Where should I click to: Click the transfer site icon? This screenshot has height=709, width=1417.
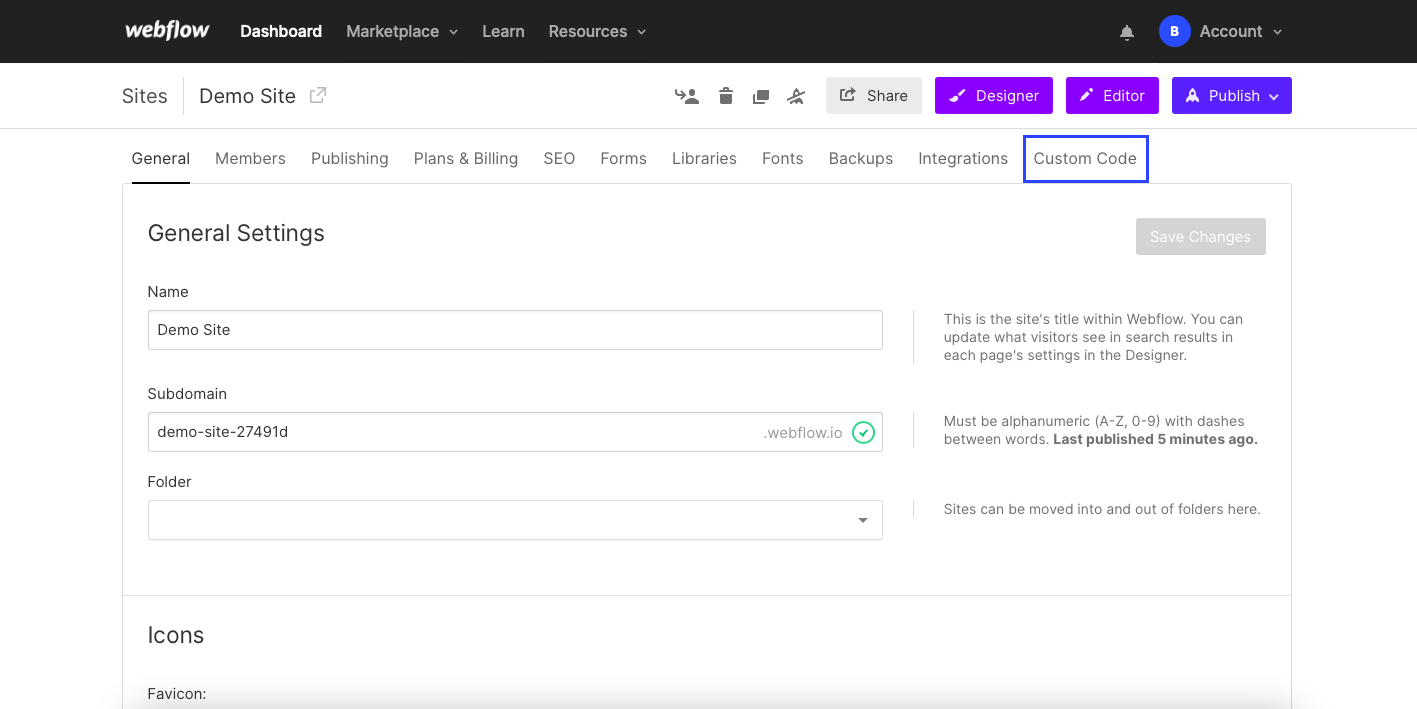tap(687, 96)
